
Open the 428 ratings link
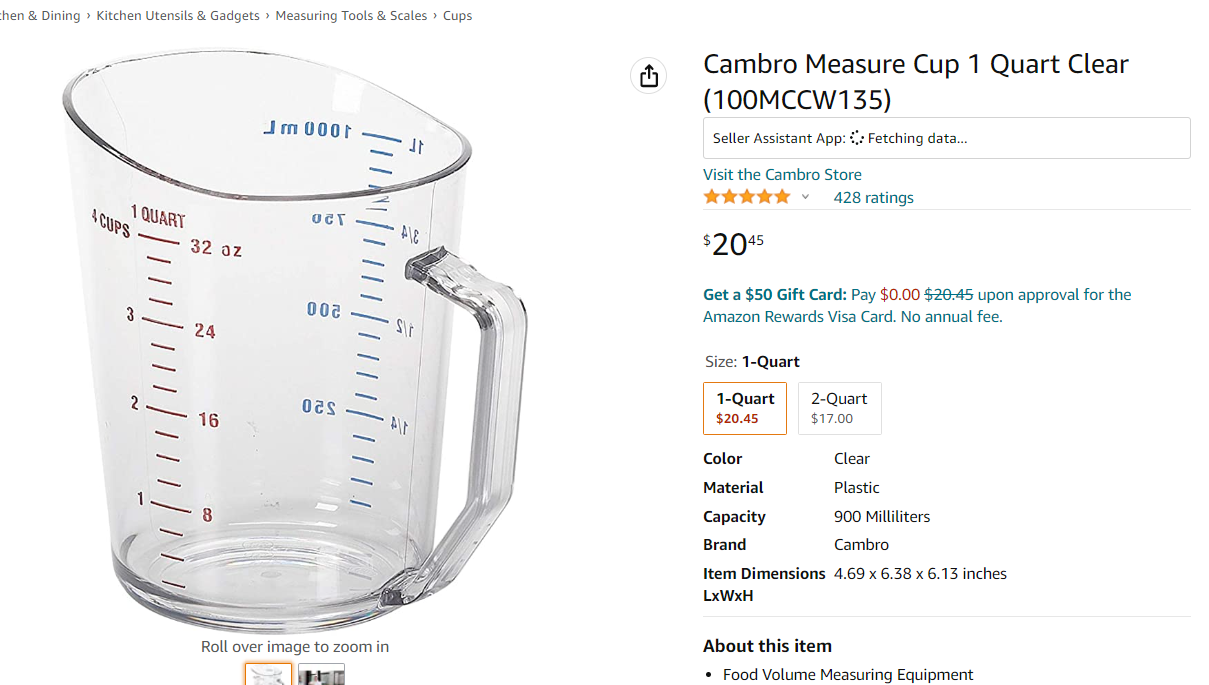[873, 198]
